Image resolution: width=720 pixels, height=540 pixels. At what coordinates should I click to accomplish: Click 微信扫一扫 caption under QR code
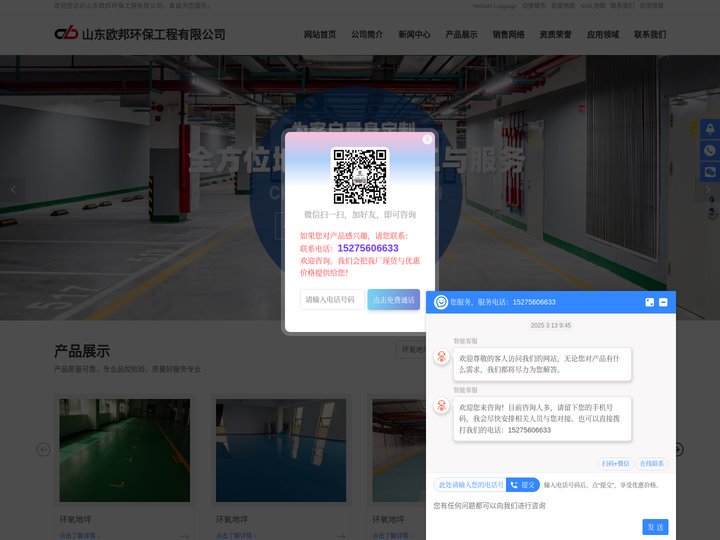coord(360,214)
